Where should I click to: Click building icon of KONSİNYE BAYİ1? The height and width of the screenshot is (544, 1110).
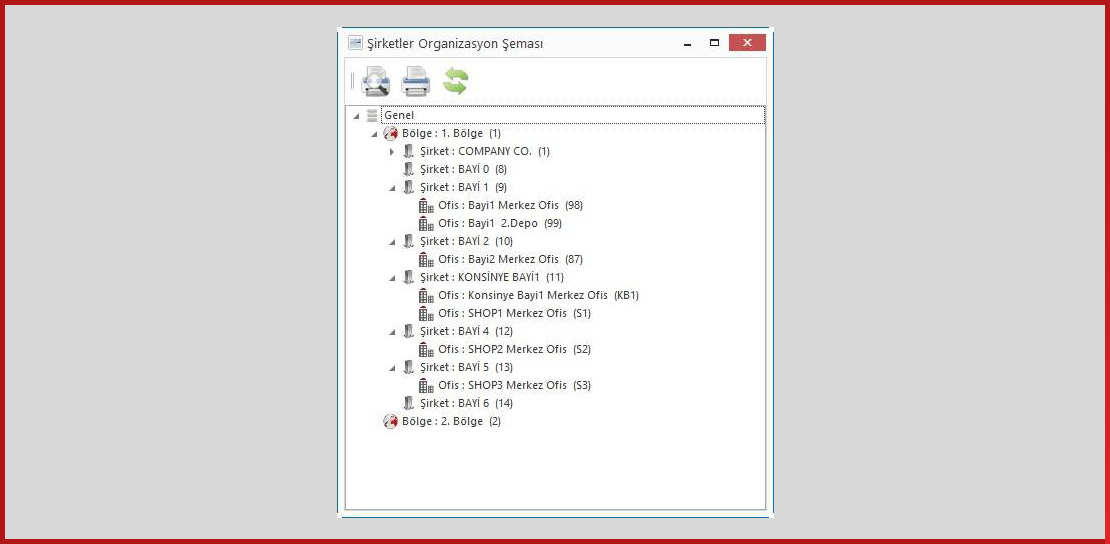[x=408, y=277]
